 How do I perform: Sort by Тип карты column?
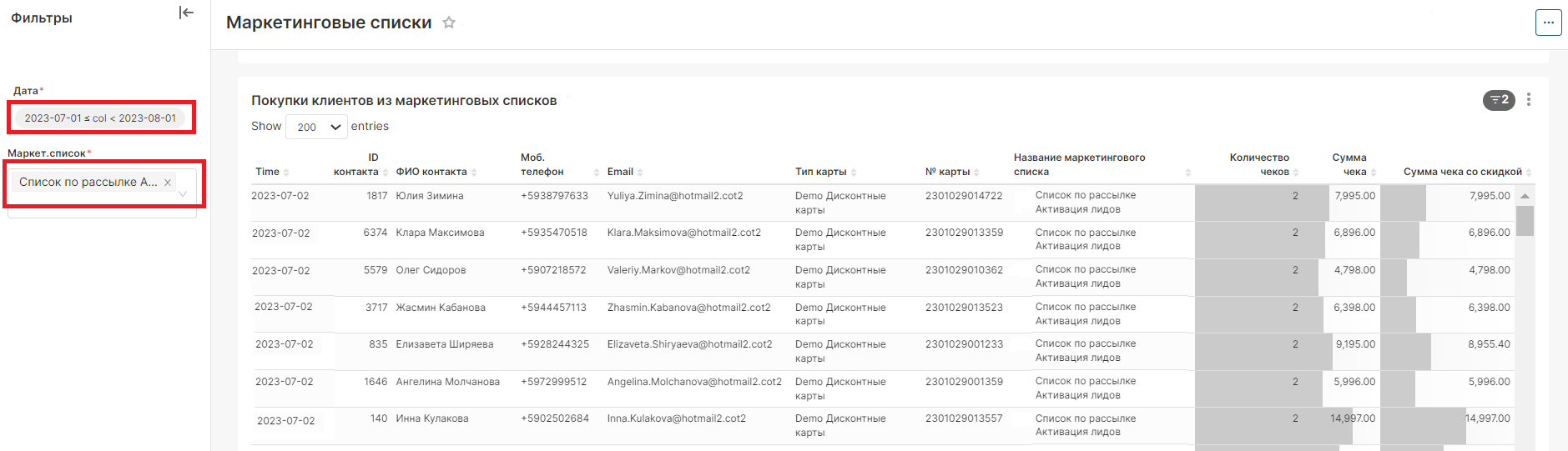tap(820, 172)
